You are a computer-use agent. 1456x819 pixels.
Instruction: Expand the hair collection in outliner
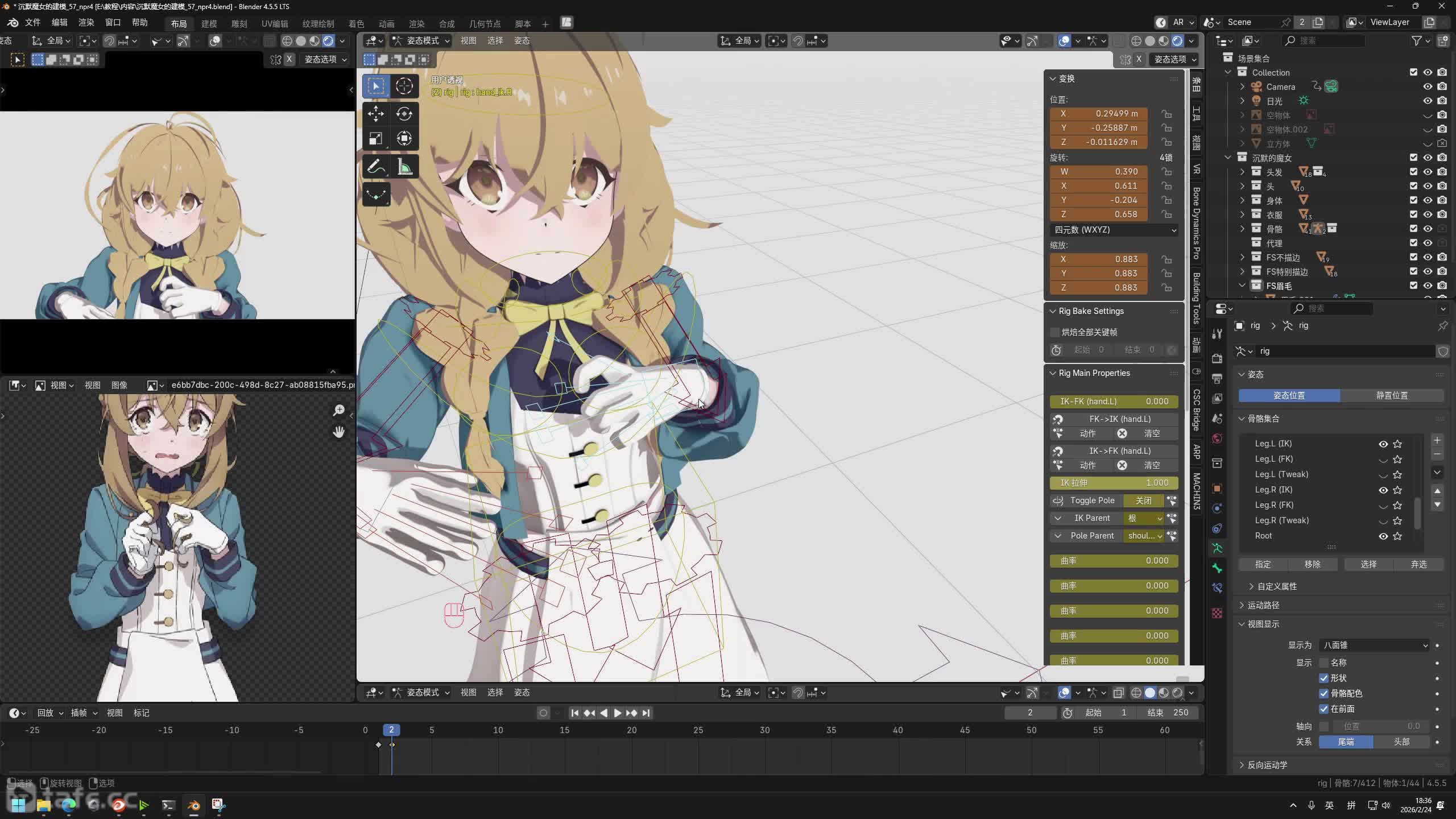click(1242, 172)
